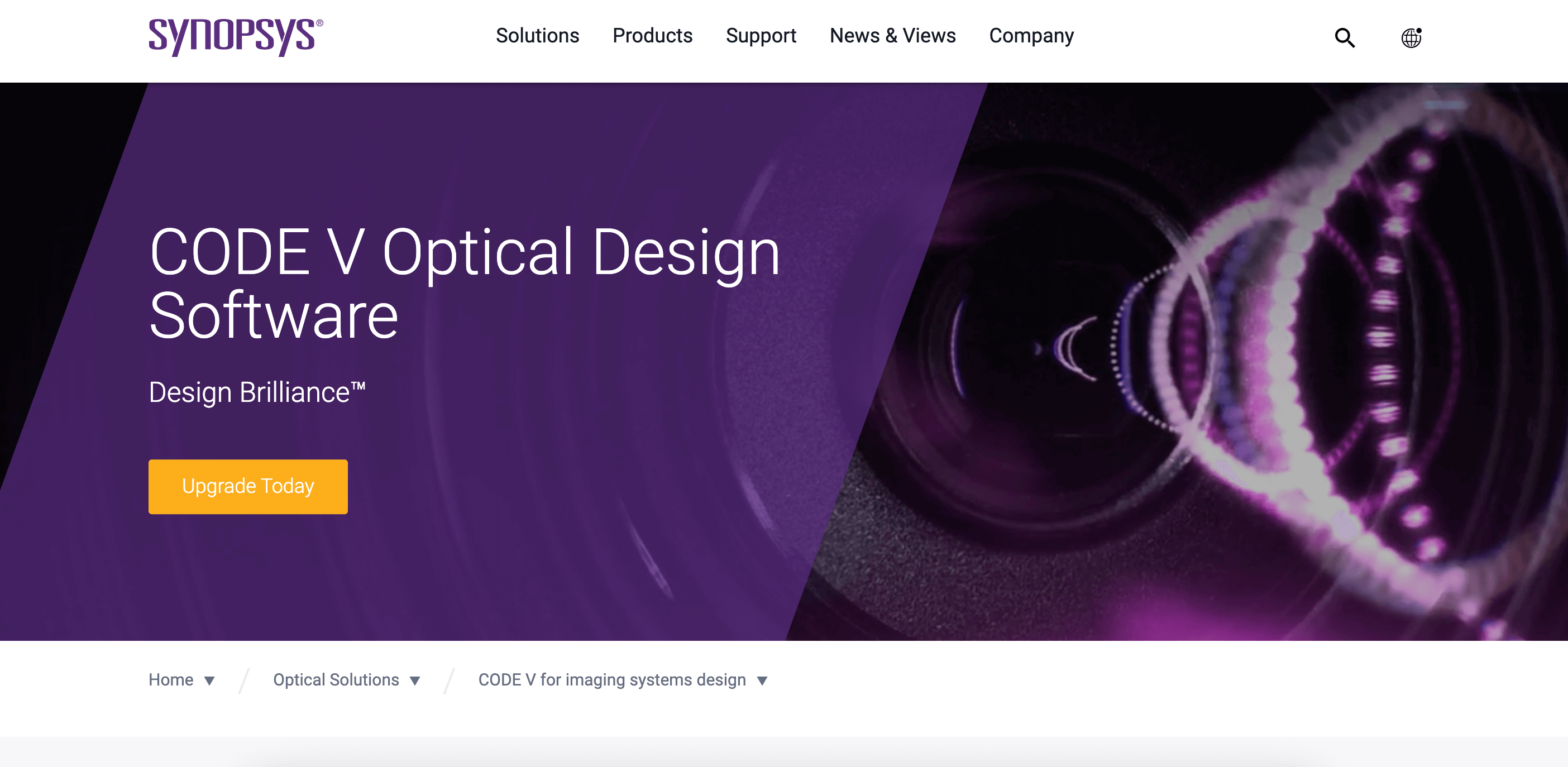Click the Synopsys logo
This screenshot has width=1568, height=767.
[236, 37]
